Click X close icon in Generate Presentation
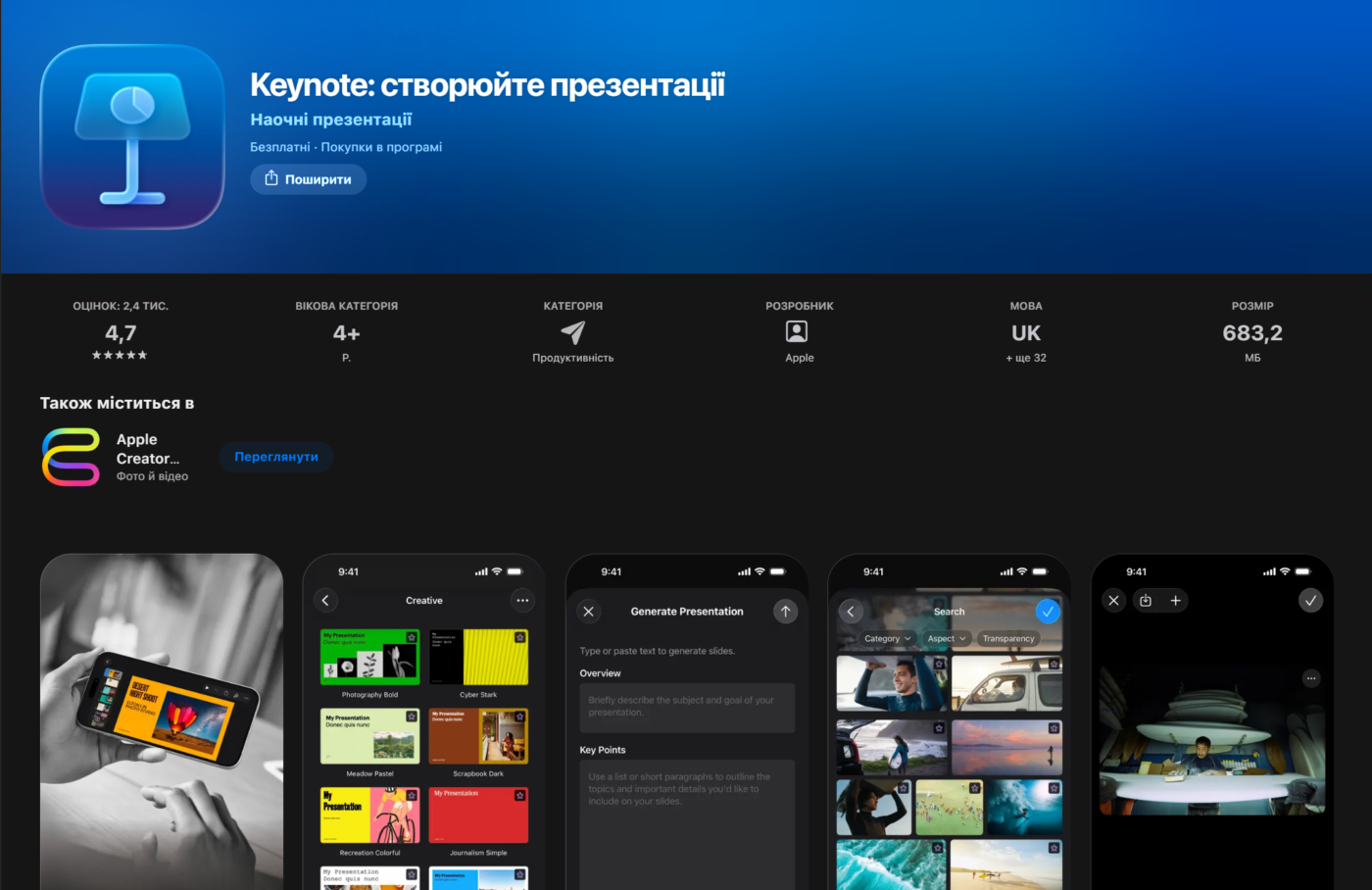 589,612
